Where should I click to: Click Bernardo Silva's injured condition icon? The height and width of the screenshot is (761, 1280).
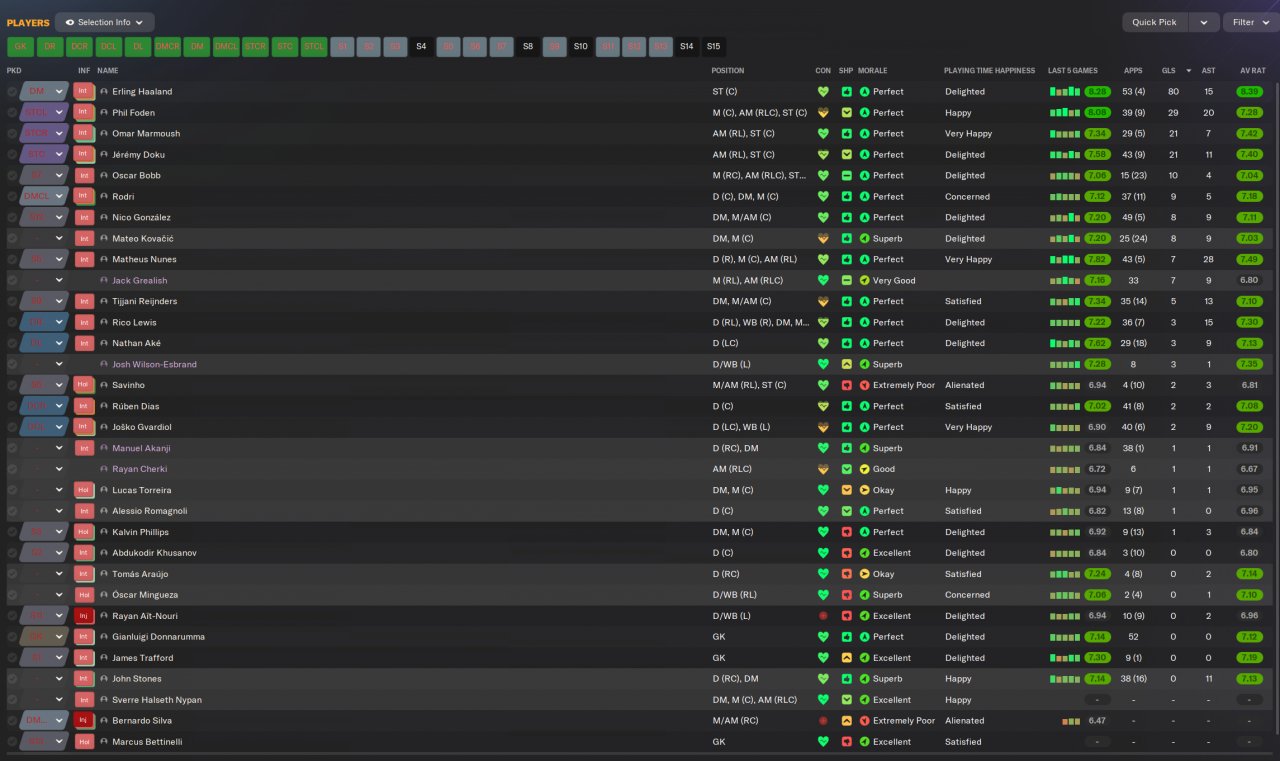(x=823, y=721)
